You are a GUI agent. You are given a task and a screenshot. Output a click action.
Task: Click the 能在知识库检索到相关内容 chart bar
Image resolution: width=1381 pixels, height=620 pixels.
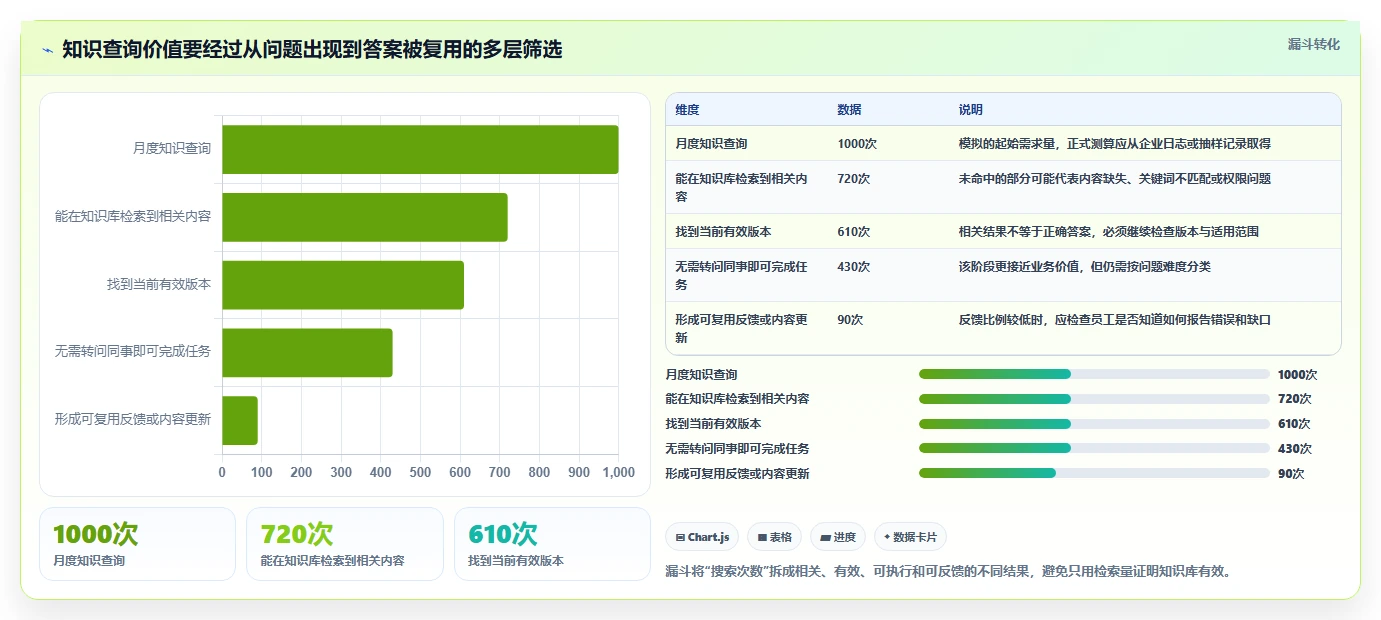point(365,217)
